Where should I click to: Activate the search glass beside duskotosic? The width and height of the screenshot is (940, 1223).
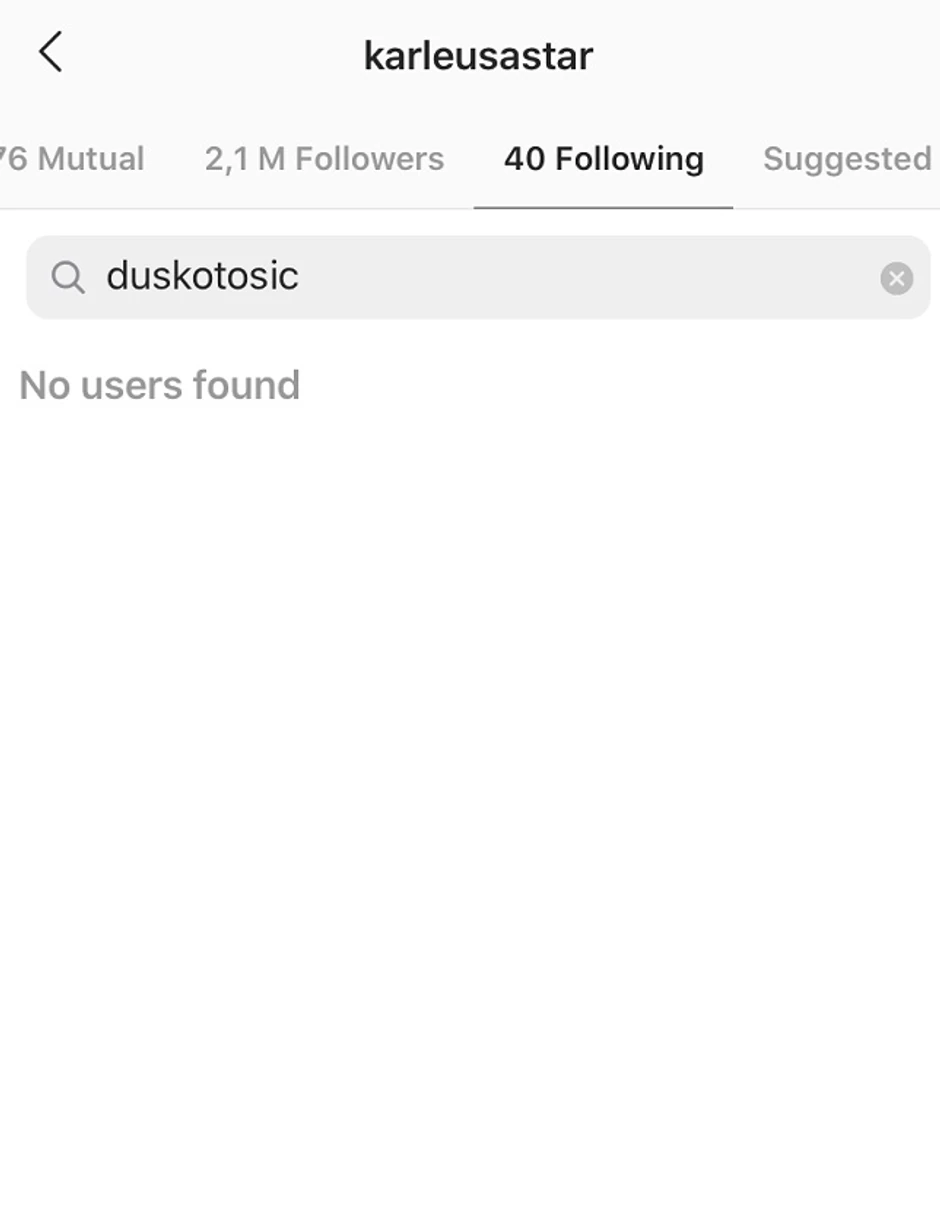[x=68, y=278]
